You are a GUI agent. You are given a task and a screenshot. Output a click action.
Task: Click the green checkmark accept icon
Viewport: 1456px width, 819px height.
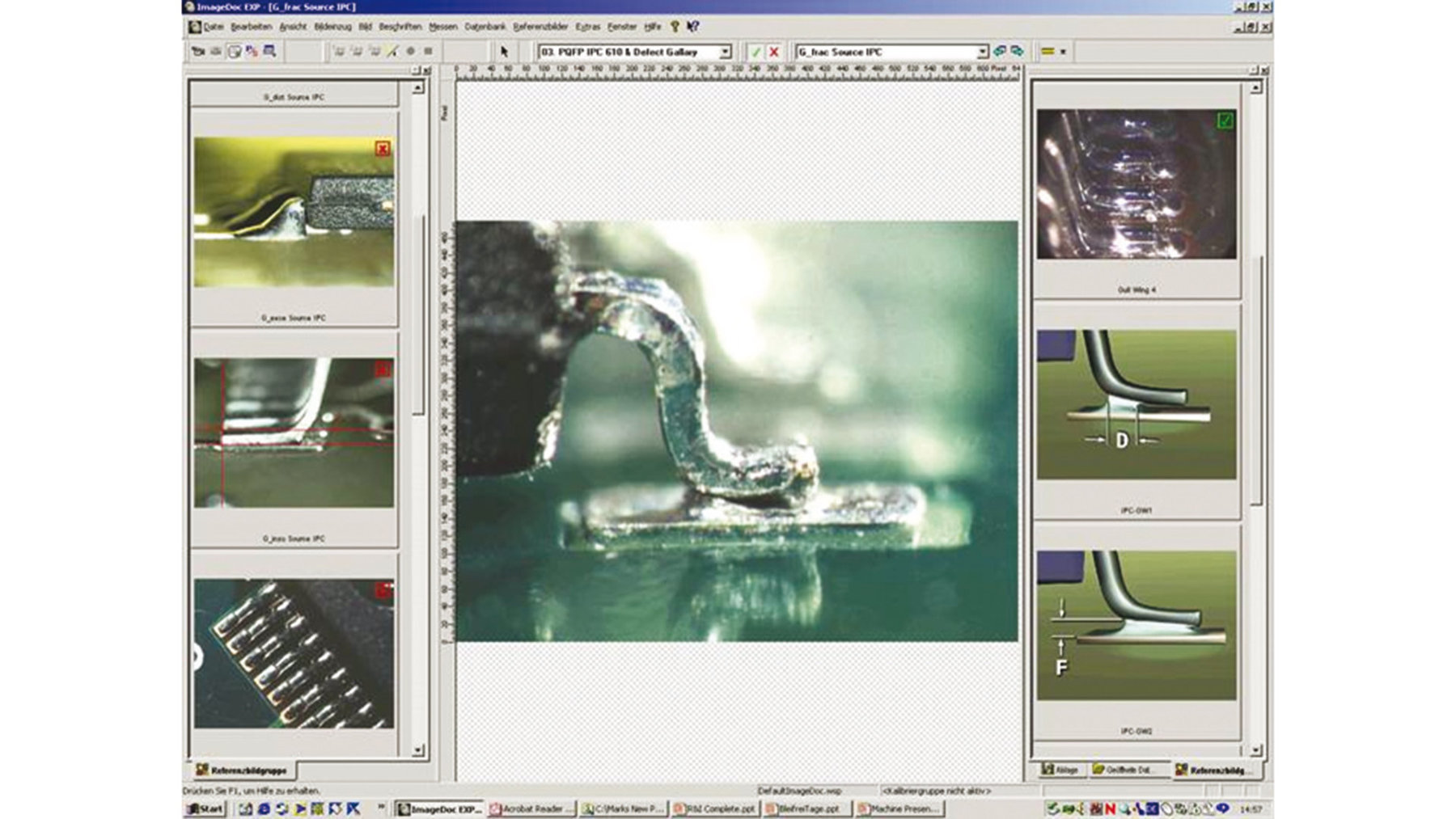point(756,52)
